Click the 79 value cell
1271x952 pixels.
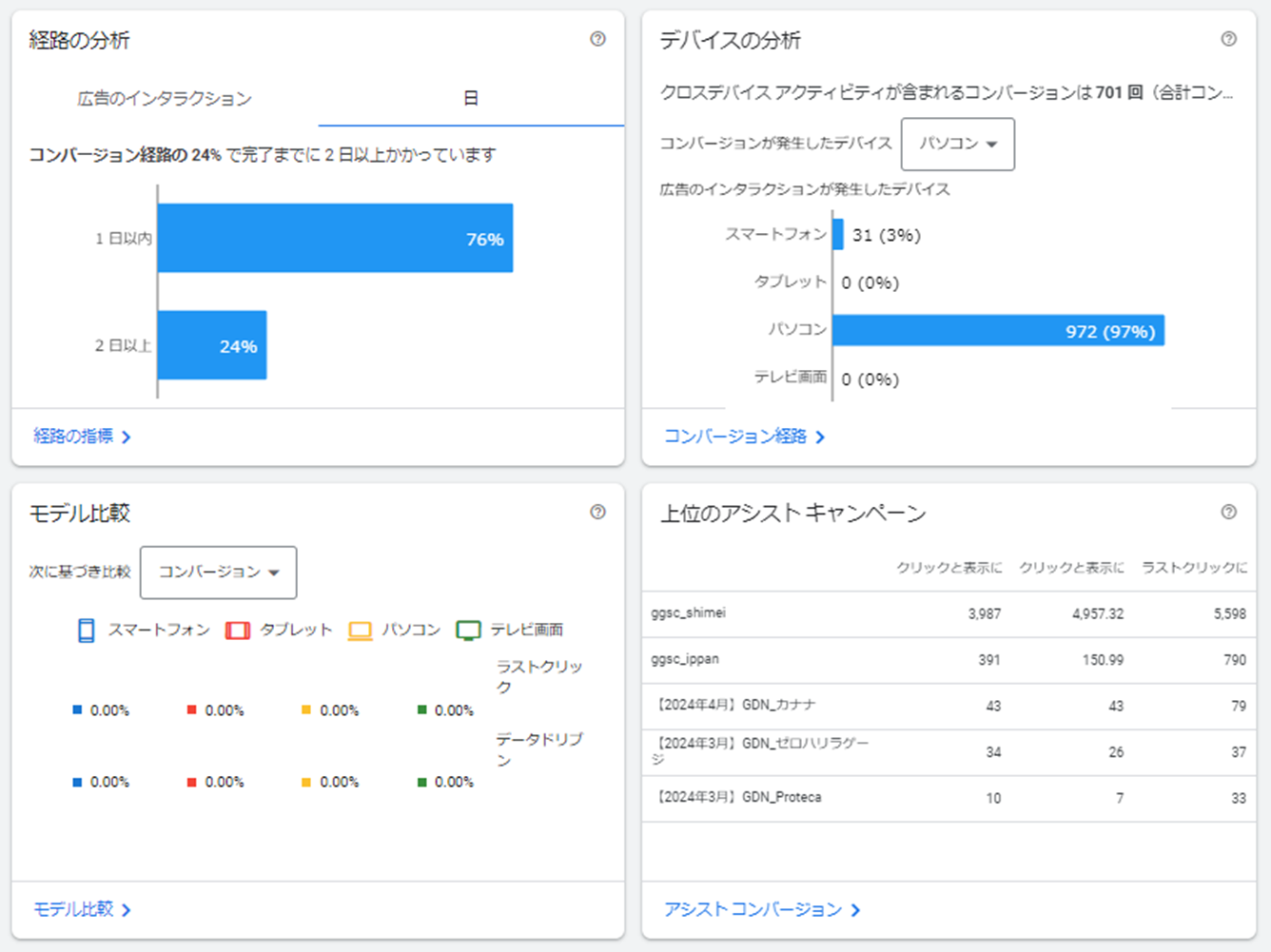(1239, 706)
